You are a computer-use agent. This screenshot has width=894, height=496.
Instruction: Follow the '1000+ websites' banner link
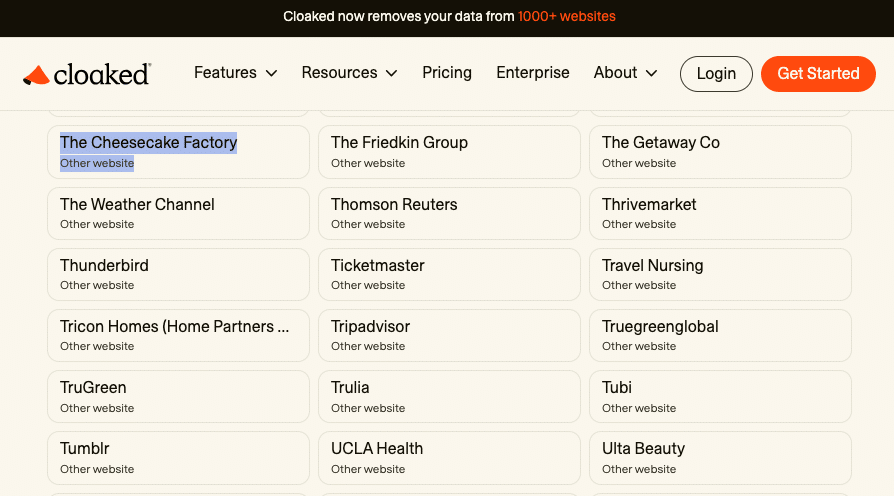tap(567, 17)
